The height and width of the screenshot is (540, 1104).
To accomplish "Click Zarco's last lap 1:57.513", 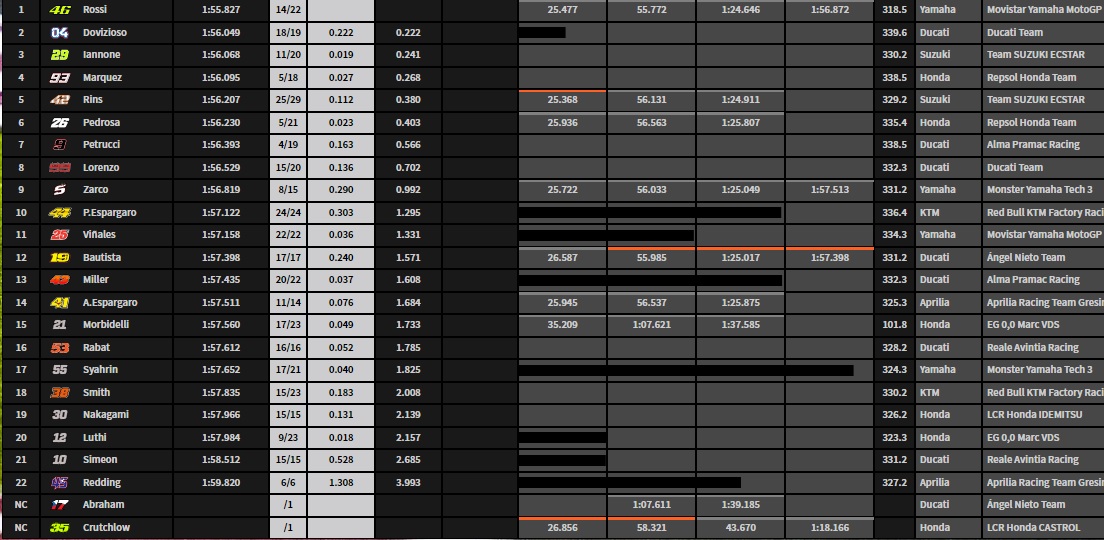I will point(829,190).
